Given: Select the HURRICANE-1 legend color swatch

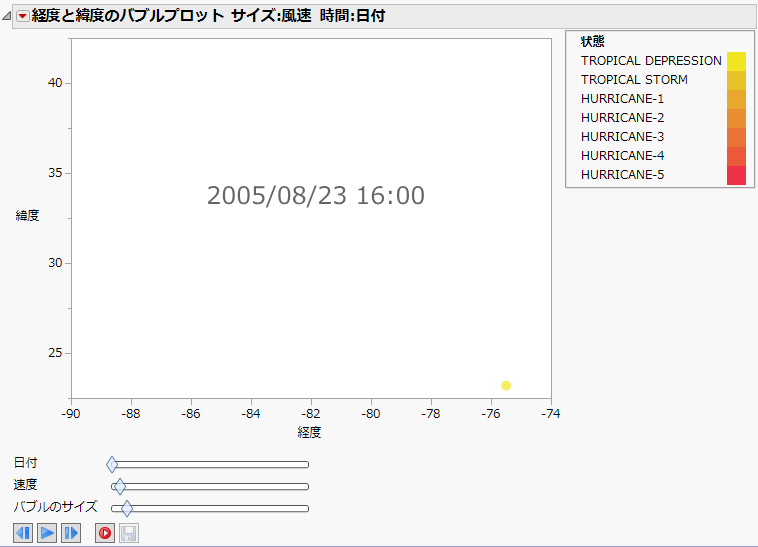Looking at the screenshot, I should 736,99.
